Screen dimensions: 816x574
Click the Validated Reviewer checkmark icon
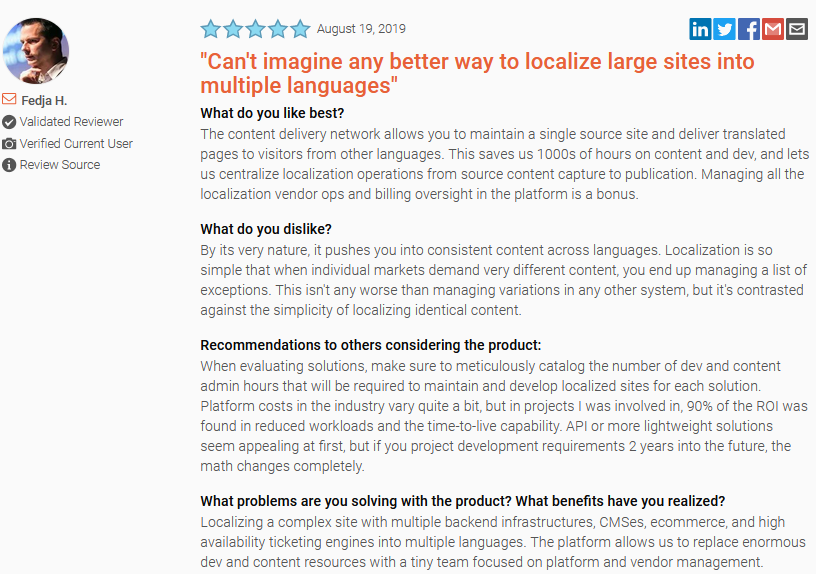9,122
